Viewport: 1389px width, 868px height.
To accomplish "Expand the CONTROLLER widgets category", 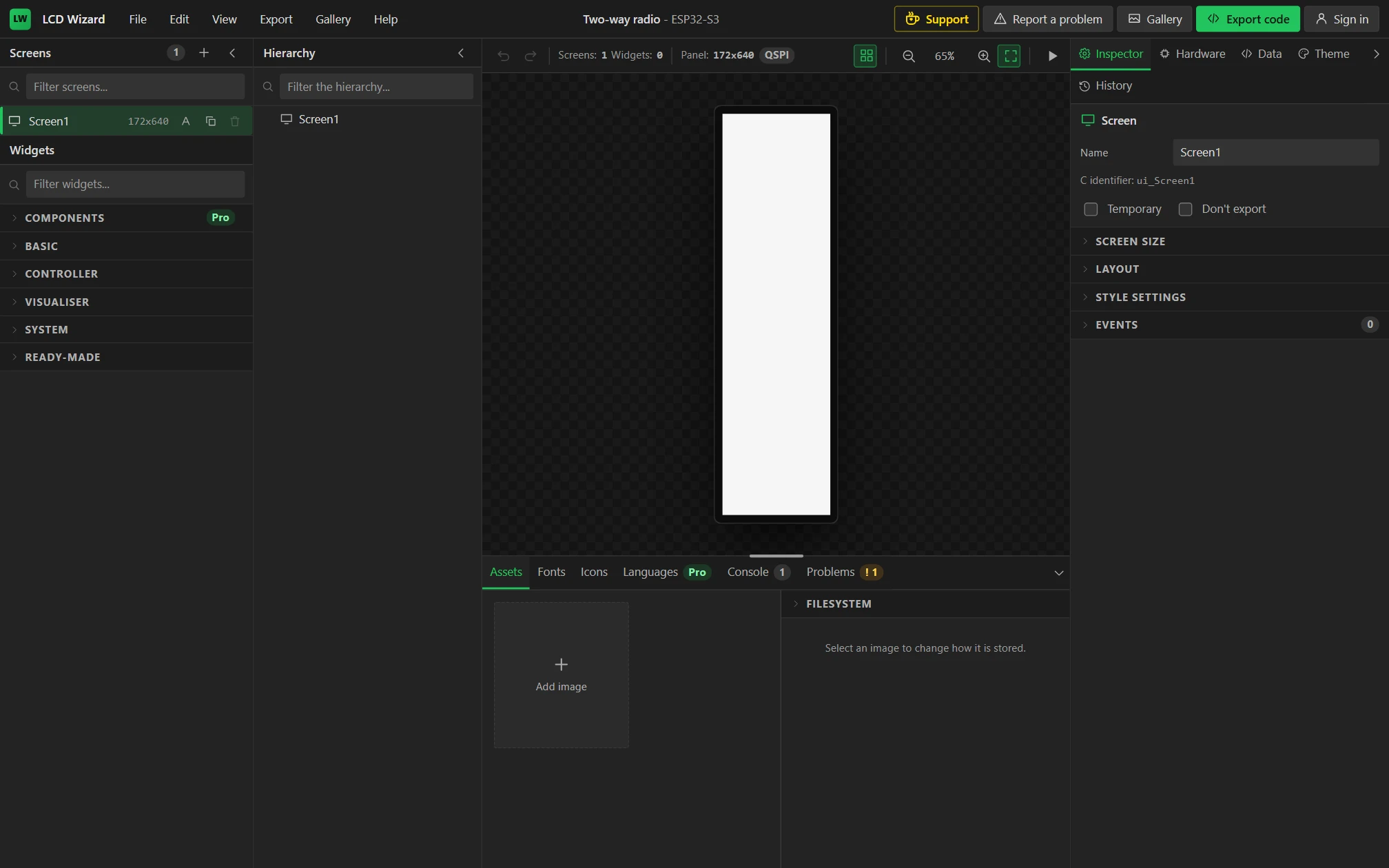I will 126,274.
